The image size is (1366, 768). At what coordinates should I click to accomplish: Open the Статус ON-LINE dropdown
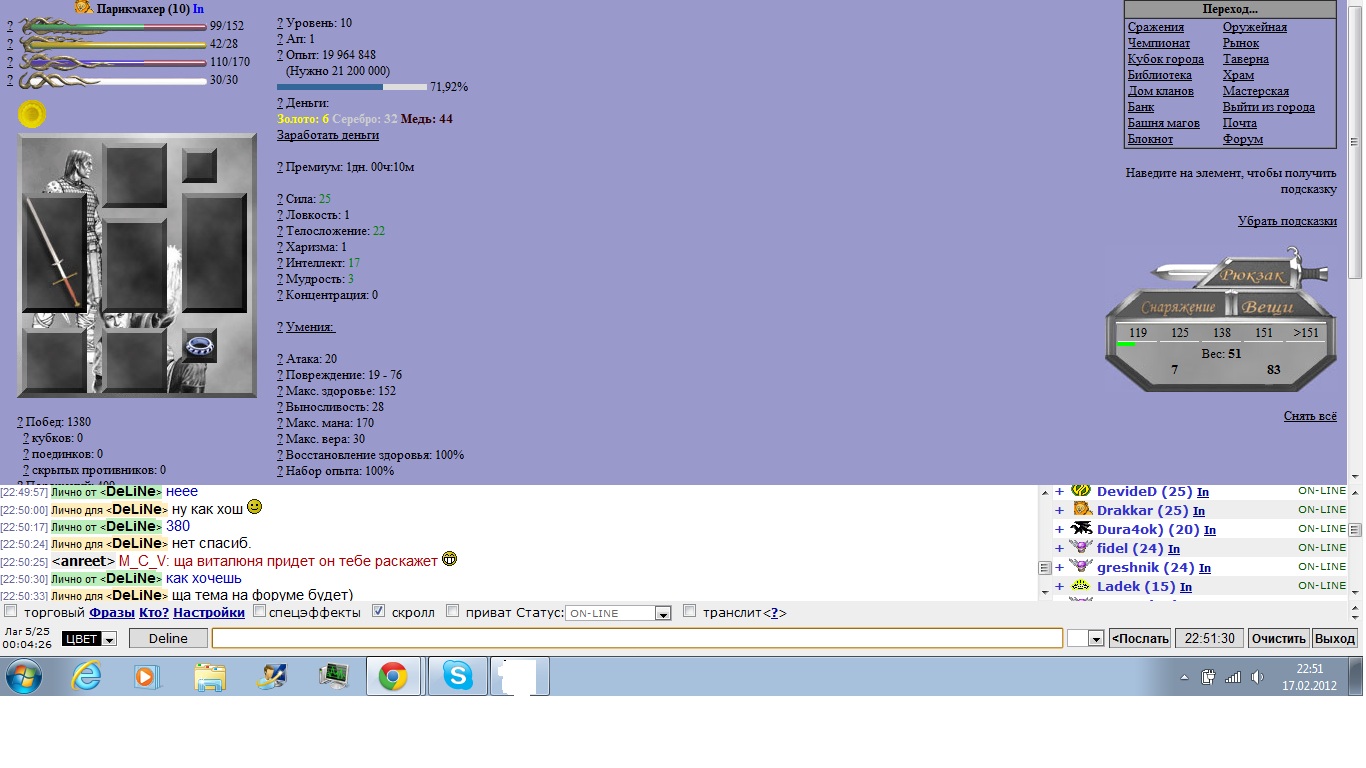pyautogui.click(x=618, y=613)
